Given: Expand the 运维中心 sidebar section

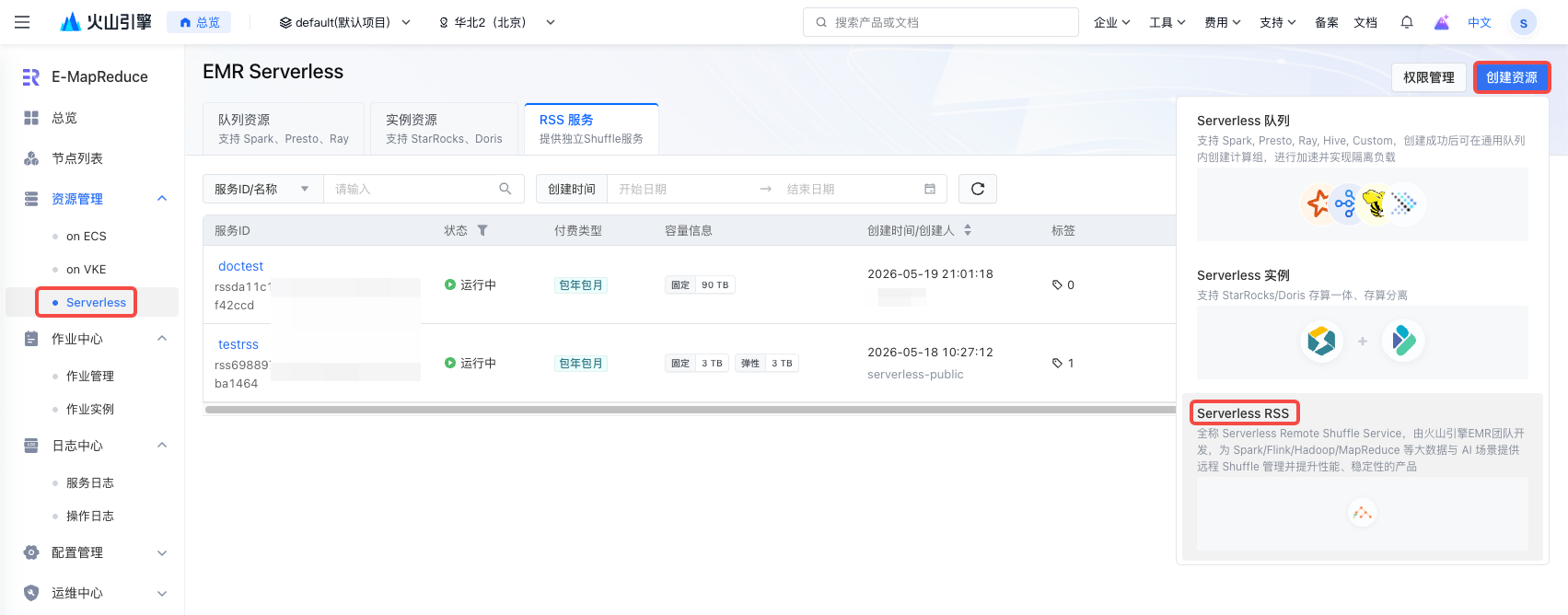Looking at the screenshot, I should click(x=162, y=593).
